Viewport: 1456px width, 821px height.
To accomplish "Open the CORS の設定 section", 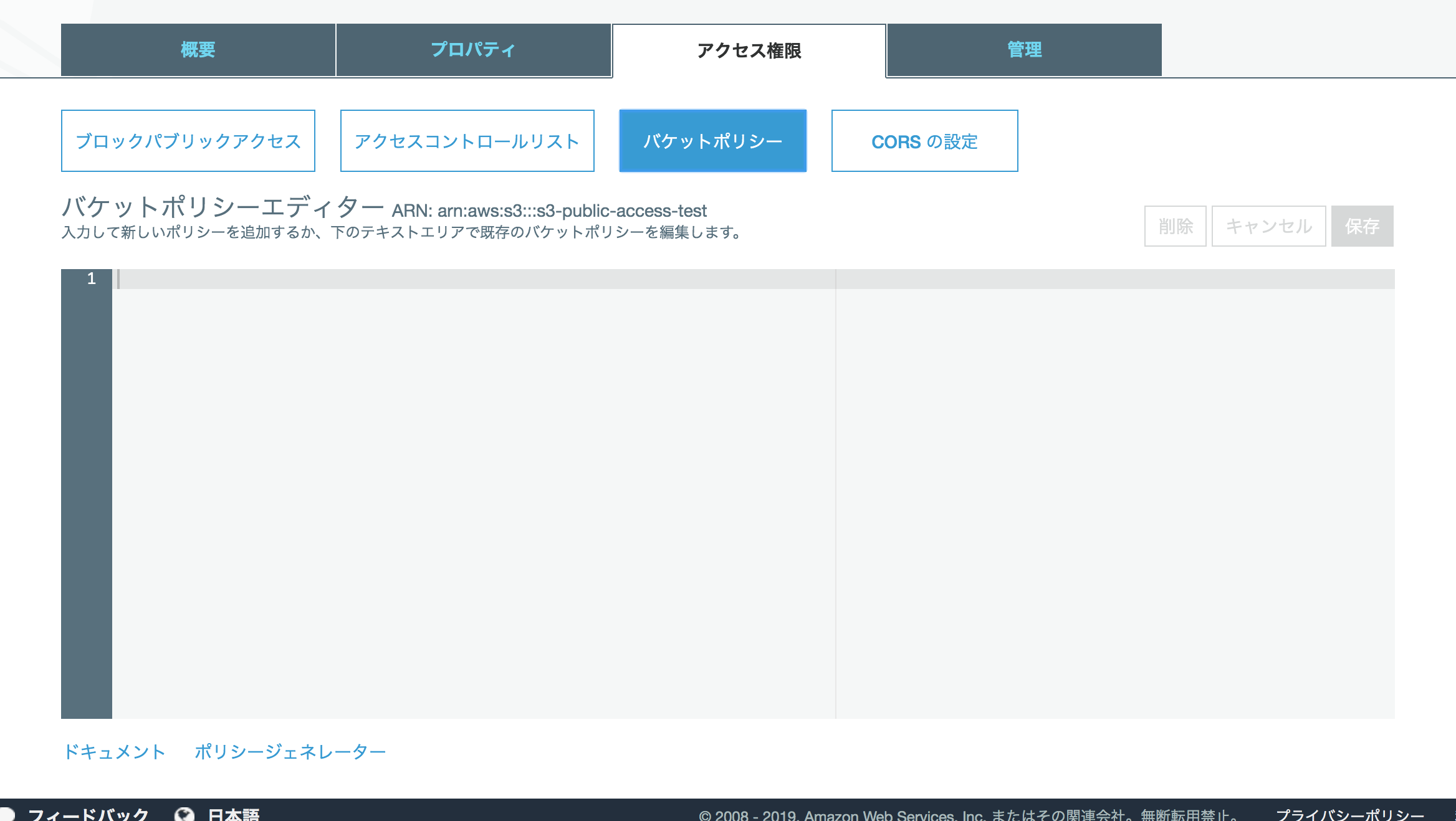I will (x=924, y=141).
